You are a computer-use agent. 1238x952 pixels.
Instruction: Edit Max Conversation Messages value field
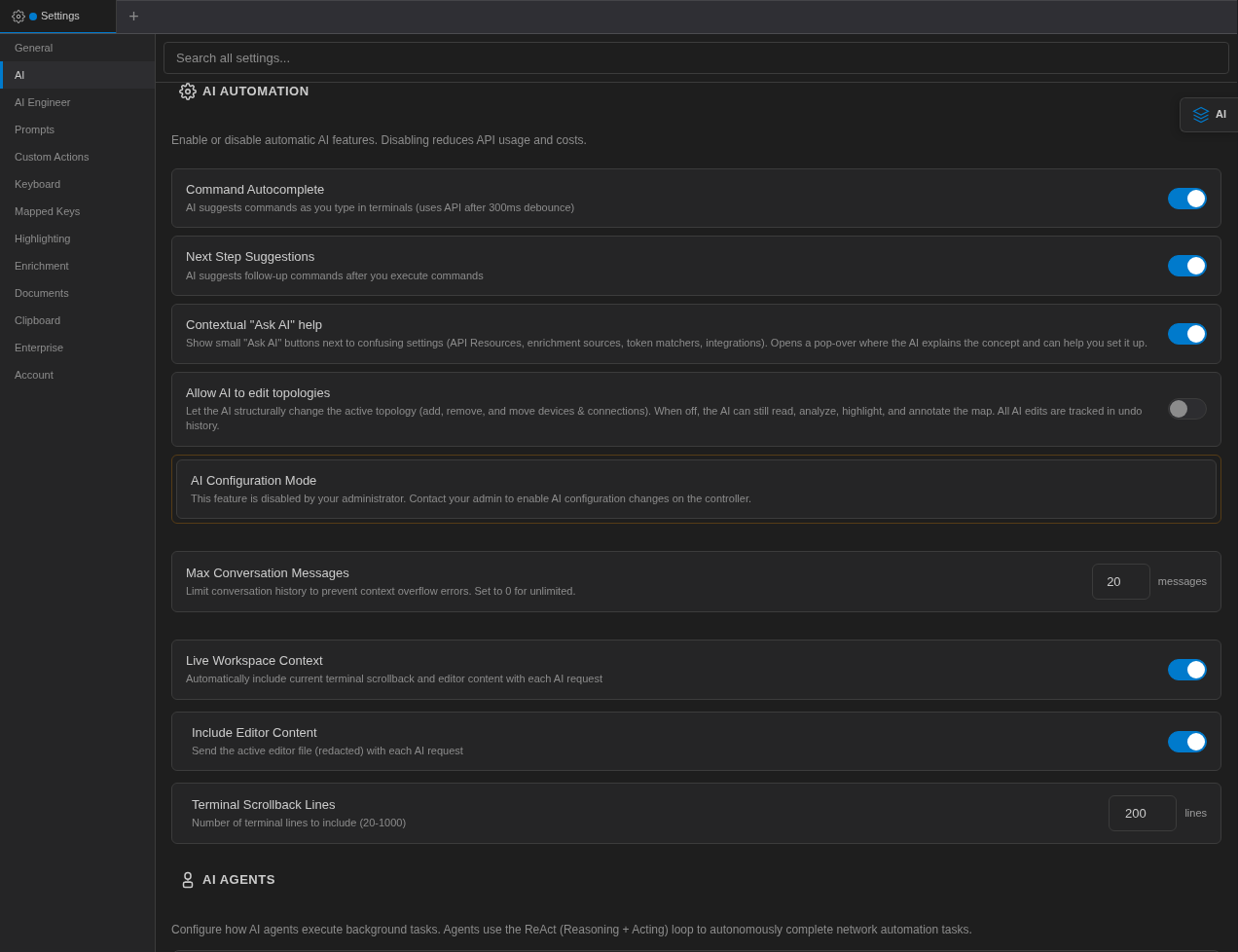click(1121, 581)
